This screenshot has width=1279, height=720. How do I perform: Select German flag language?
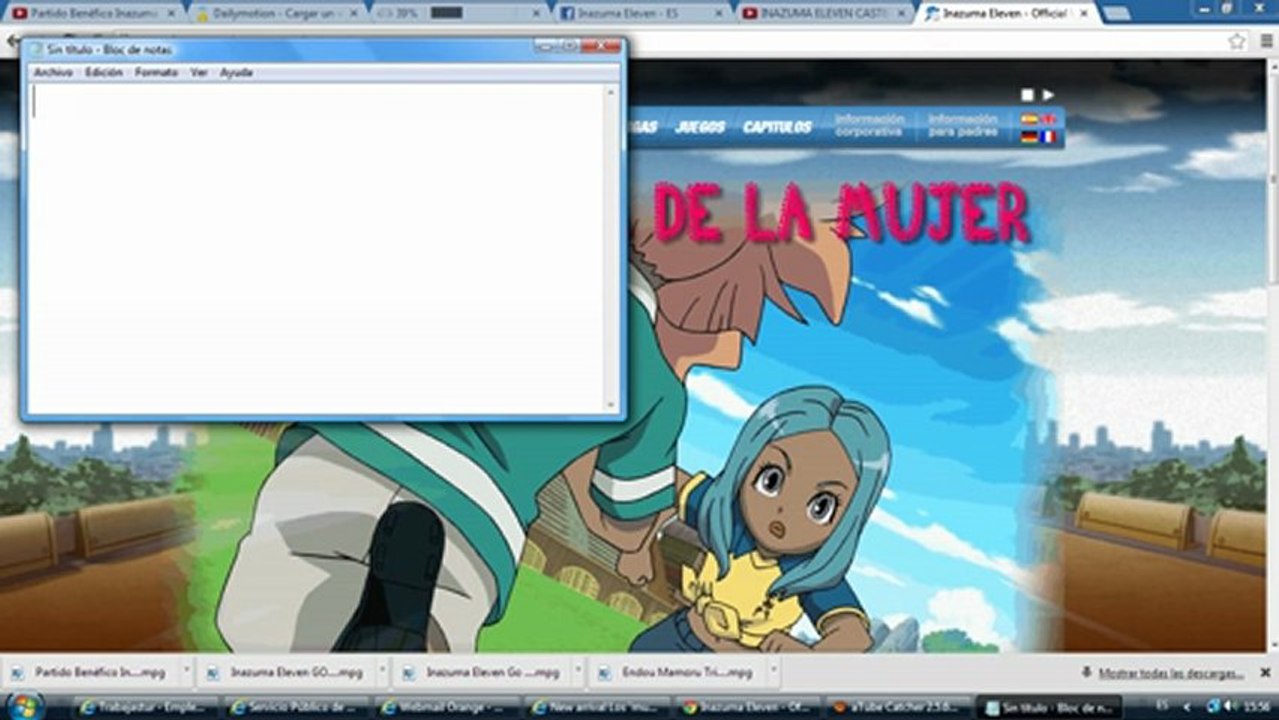tap(1029, 137)
